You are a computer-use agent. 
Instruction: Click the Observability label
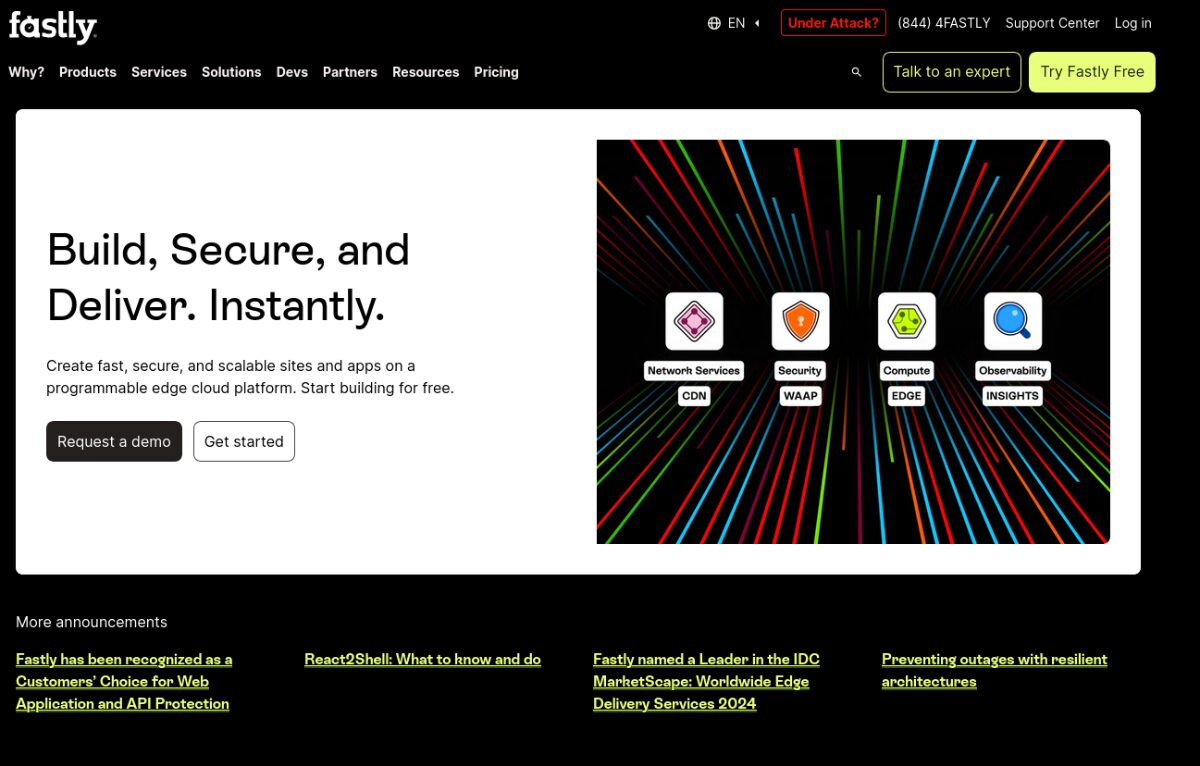pyautogui.click(x=1013, y=371)
